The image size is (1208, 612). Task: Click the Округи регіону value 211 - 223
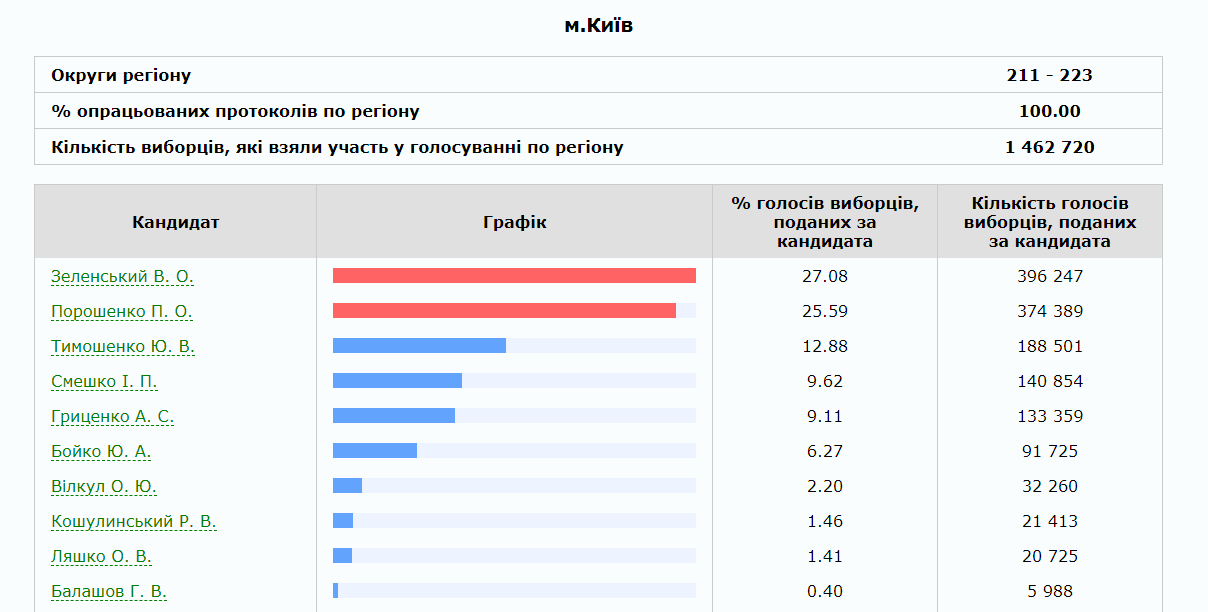(1049, 76)
